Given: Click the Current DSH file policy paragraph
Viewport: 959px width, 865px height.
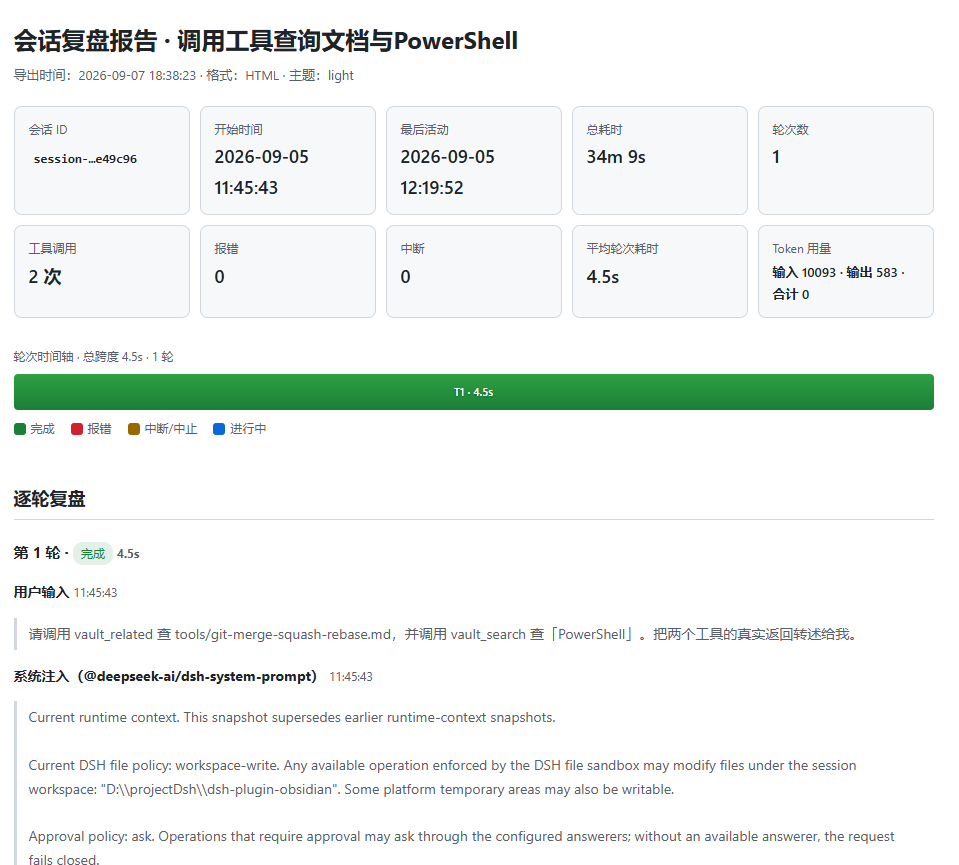Looking at the screenshot, I should pos(442,778).
